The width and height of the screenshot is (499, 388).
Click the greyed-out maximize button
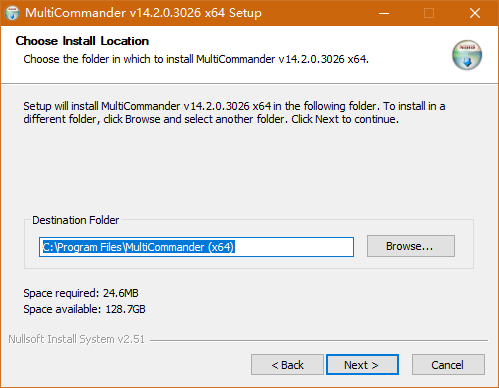tap(429, 13)
